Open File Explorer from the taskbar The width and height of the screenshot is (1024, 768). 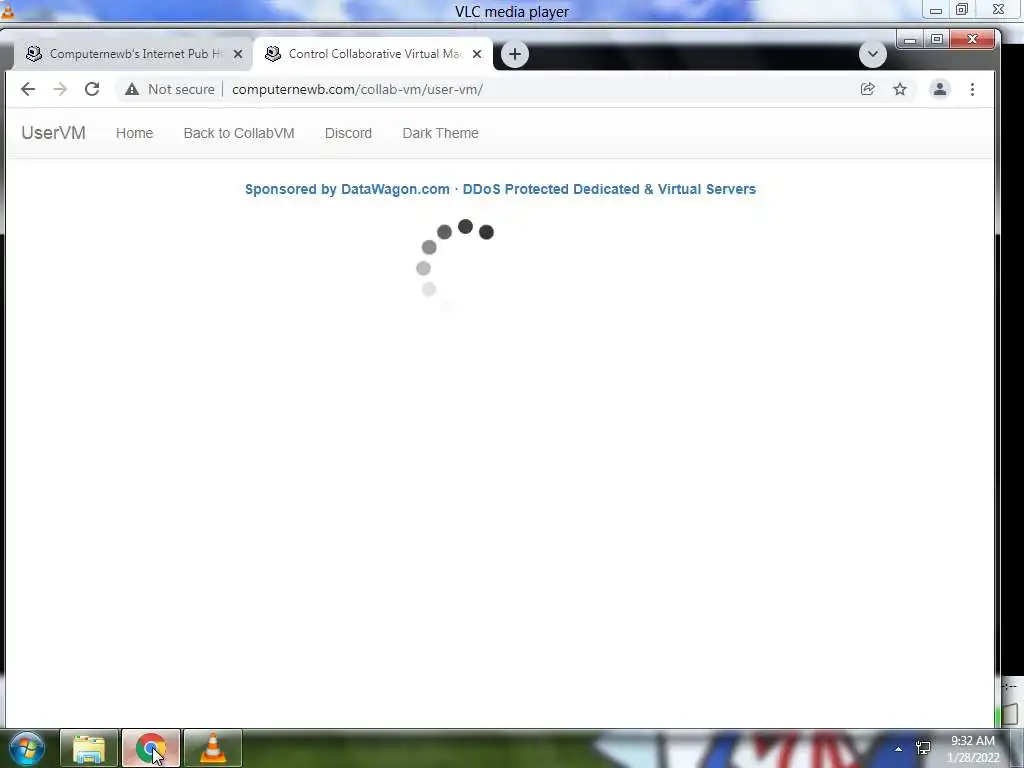pos(89,748)
